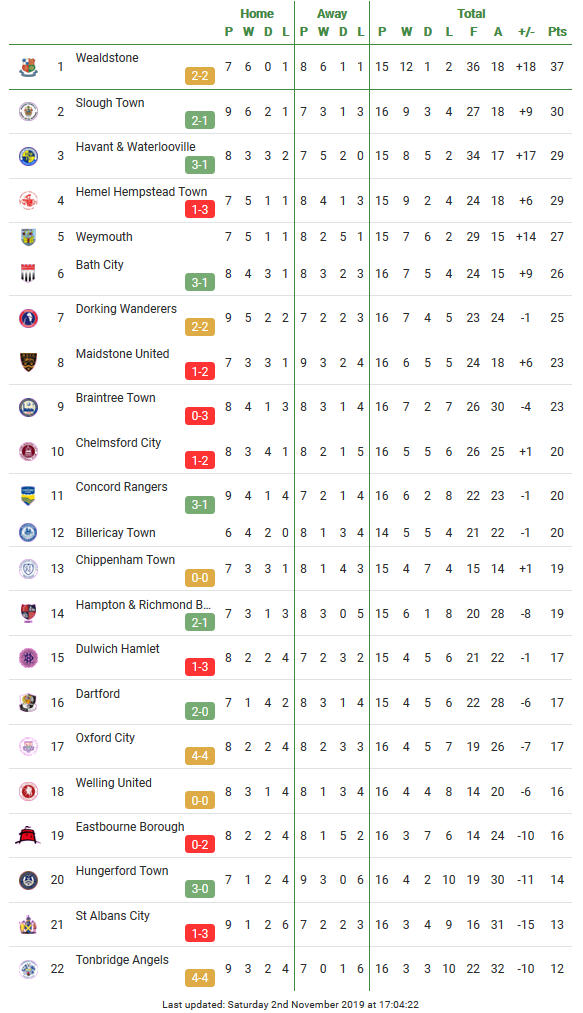Image resolution: width=583 pixels, height=1013 pixels.
Task: Click the St Albans City team name
Action: pyautogui.click(x=112, y=915)
